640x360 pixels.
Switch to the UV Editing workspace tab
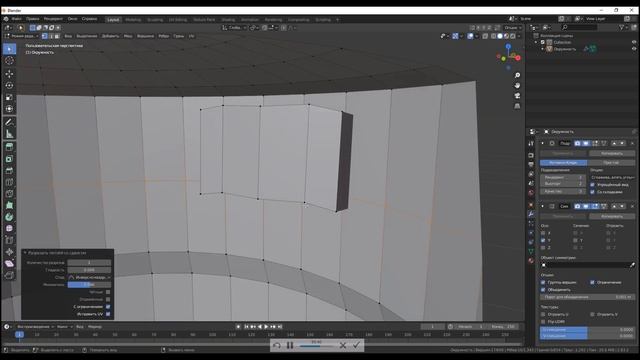point(178,20)
